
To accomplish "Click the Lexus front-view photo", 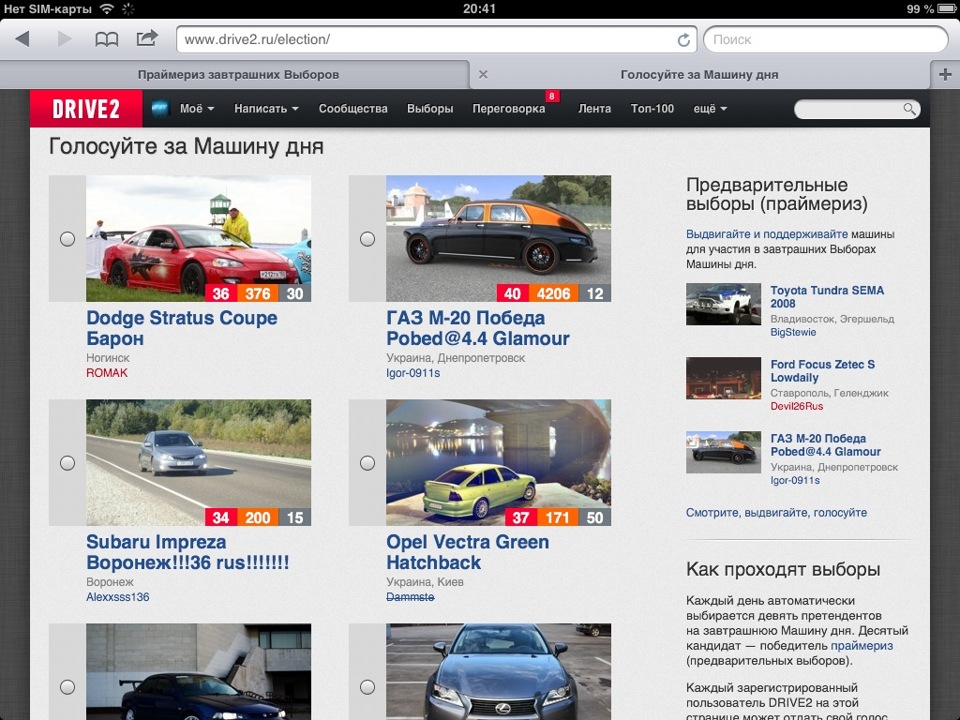I will 498,672.
